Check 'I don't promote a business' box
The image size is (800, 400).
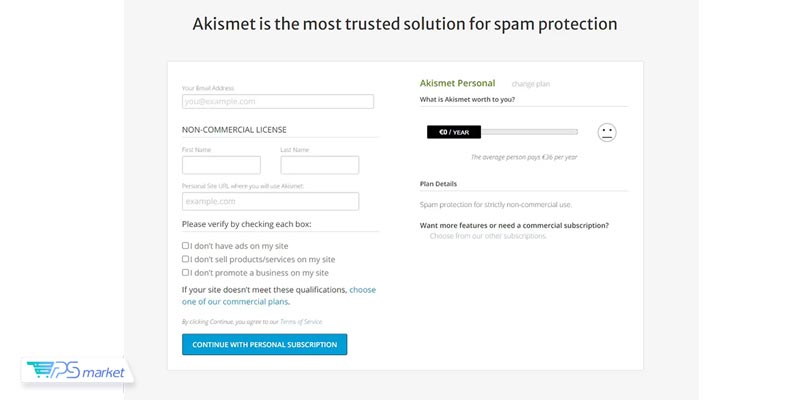[185, 272]
